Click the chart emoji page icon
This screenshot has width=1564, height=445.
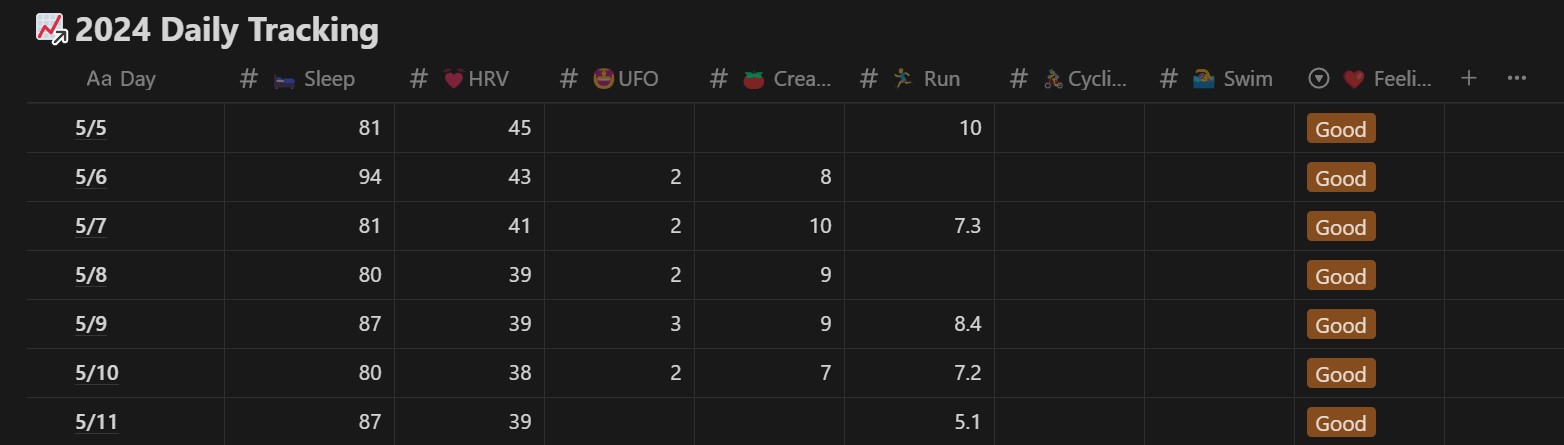tap(51, 29)
